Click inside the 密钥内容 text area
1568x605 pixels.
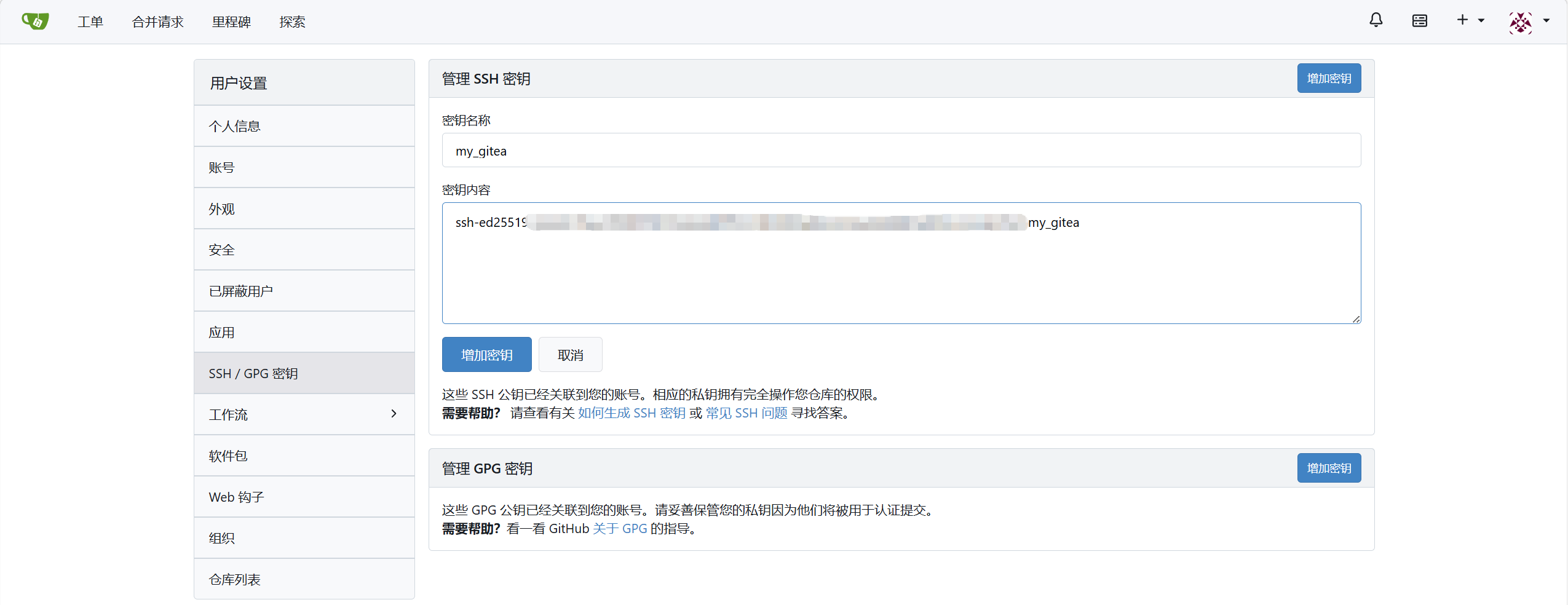(901, 277)
